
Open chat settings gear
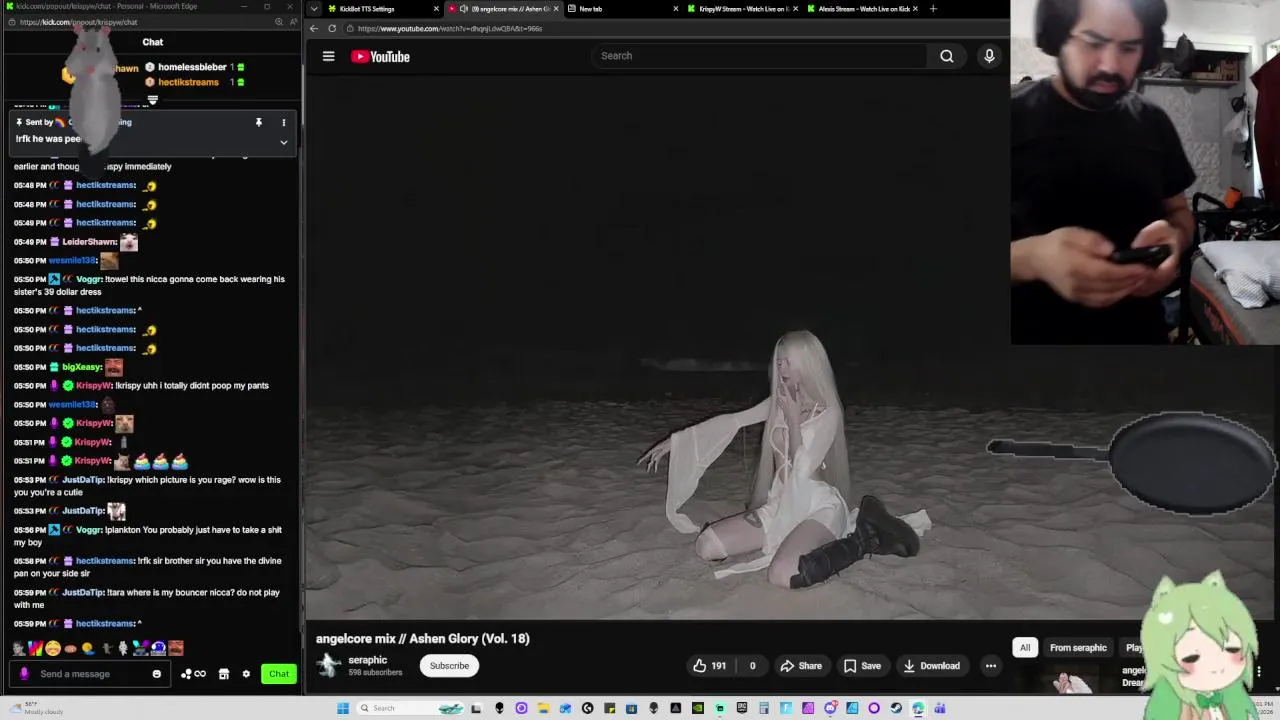click(x=246, y=674)
